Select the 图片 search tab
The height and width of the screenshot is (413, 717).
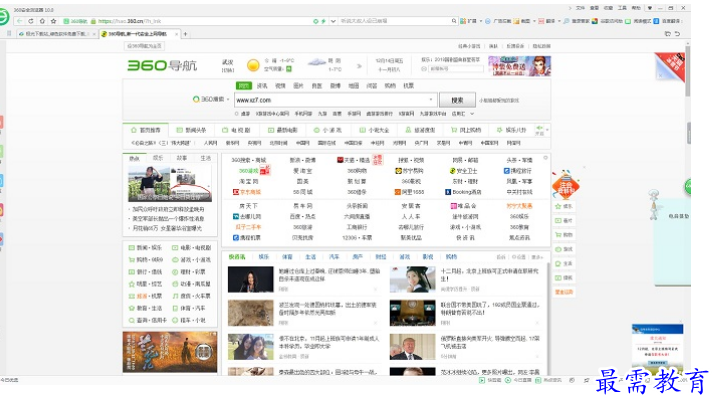pos(298,86)
